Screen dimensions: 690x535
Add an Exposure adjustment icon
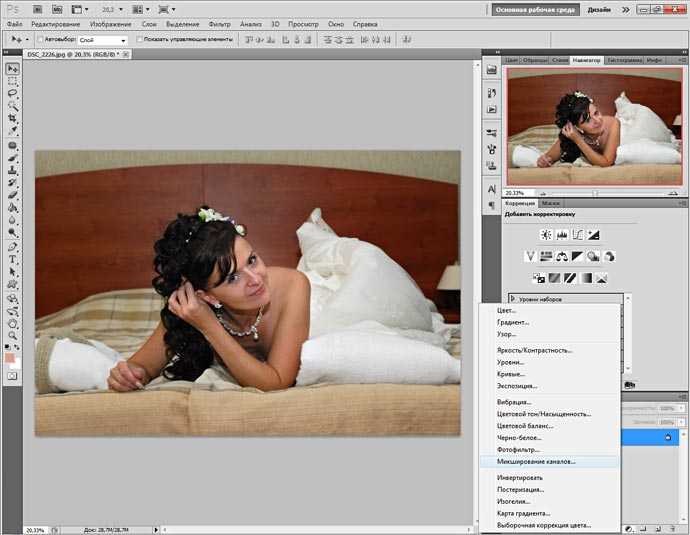[593, 235]
